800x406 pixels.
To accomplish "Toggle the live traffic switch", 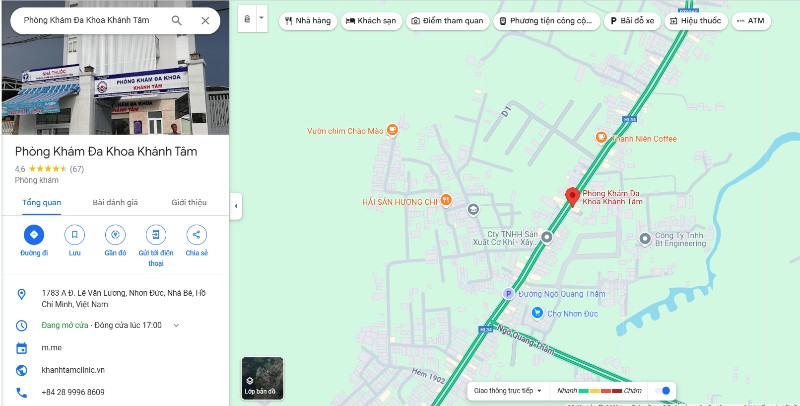I will coord(662,391).
